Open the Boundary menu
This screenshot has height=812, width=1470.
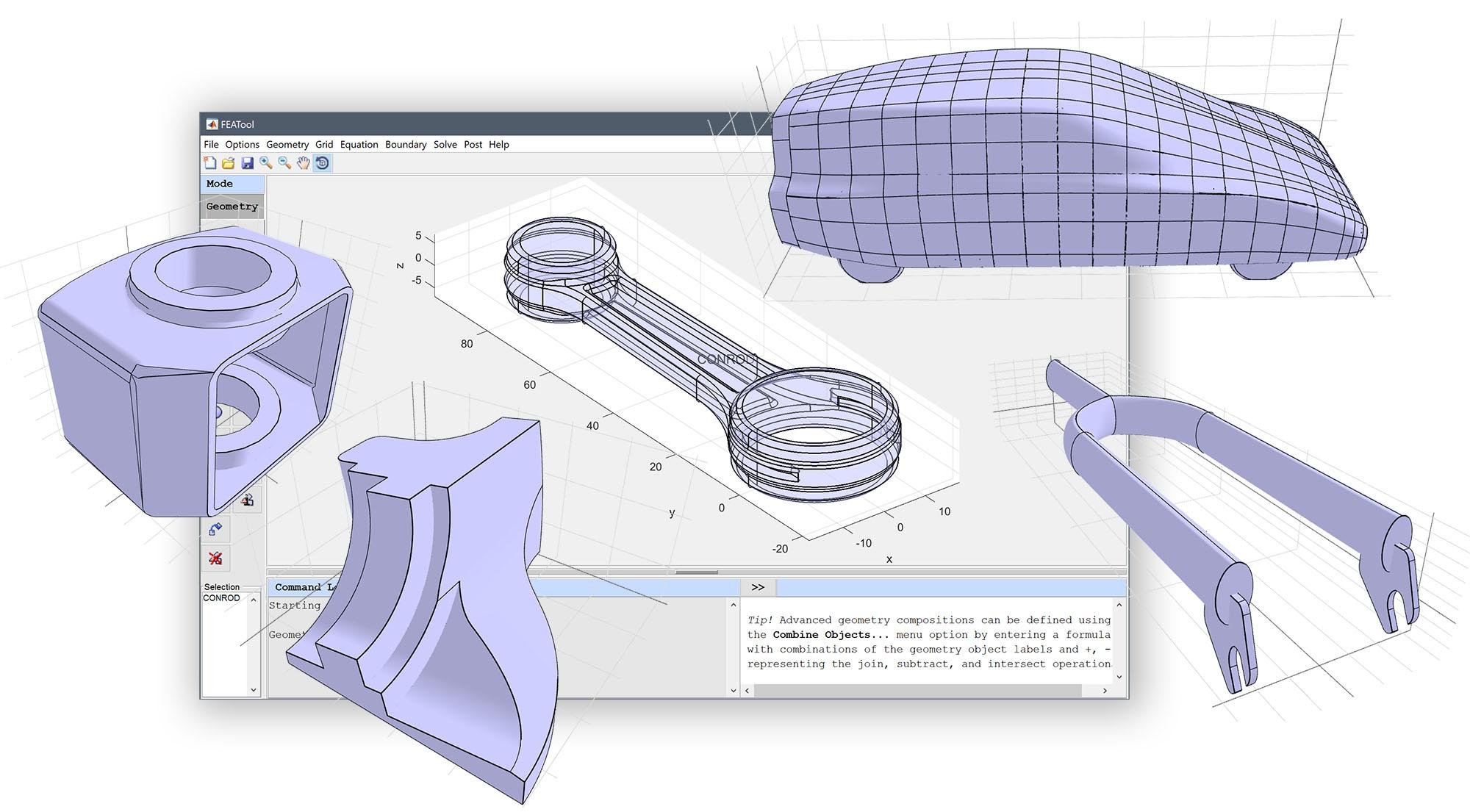click(x=406, y=145)
